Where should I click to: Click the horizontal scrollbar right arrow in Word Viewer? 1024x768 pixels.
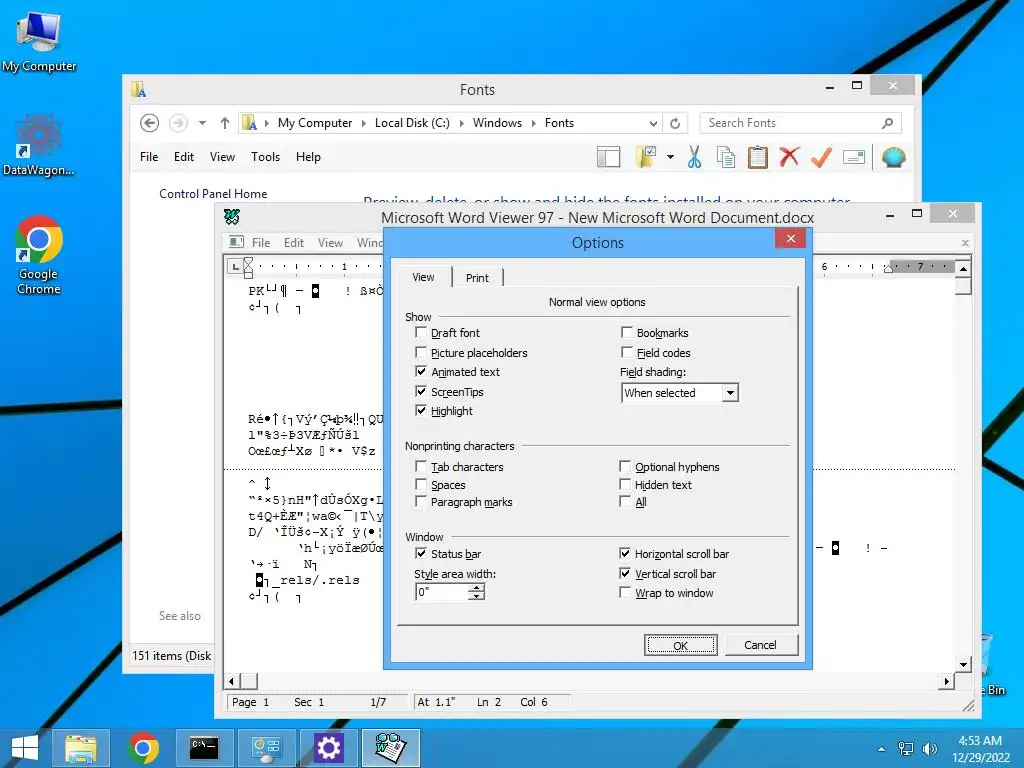tap(947, 681)
